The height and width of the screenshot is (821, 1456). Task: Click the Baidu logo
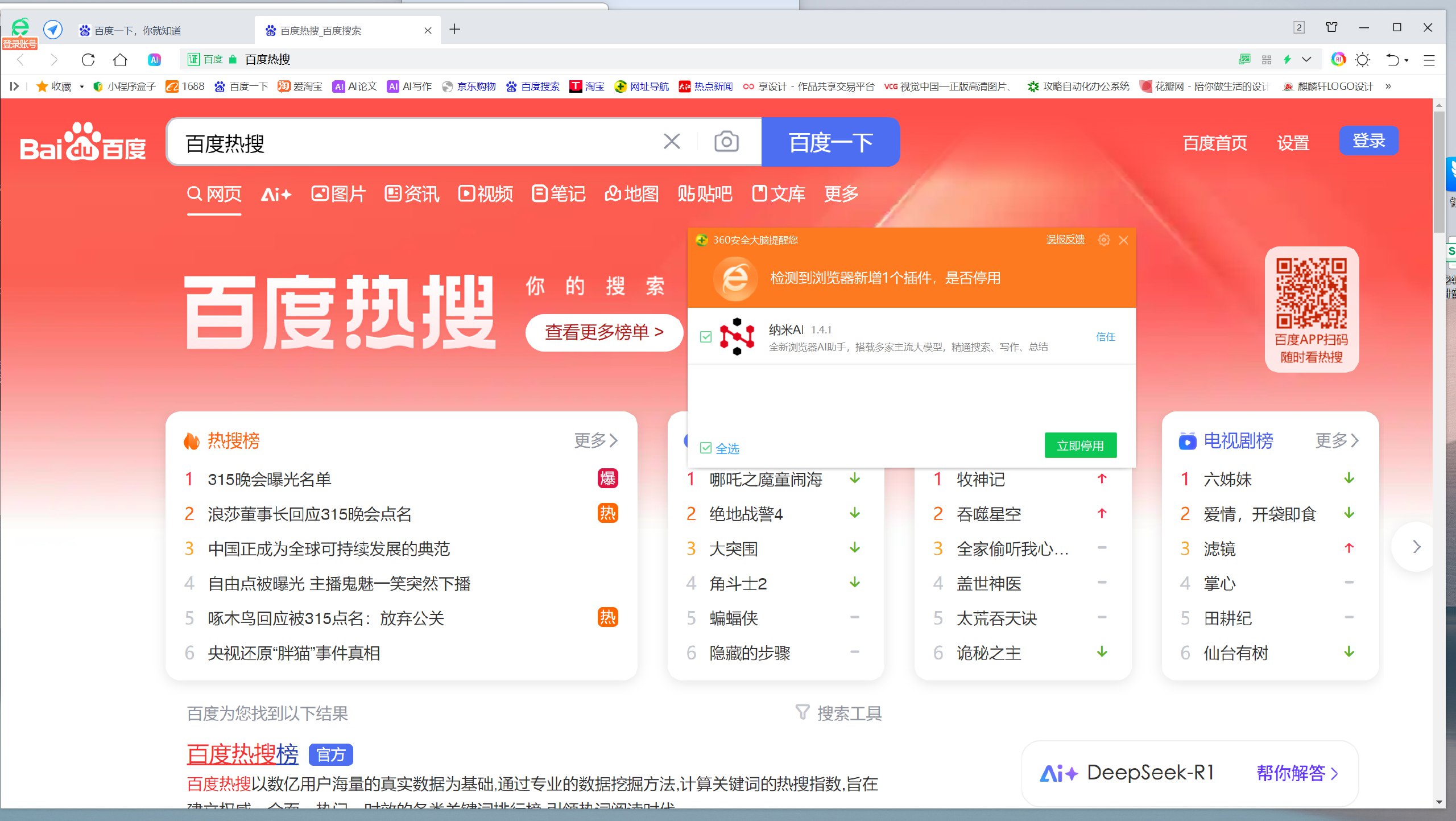[x=83, y=142]
